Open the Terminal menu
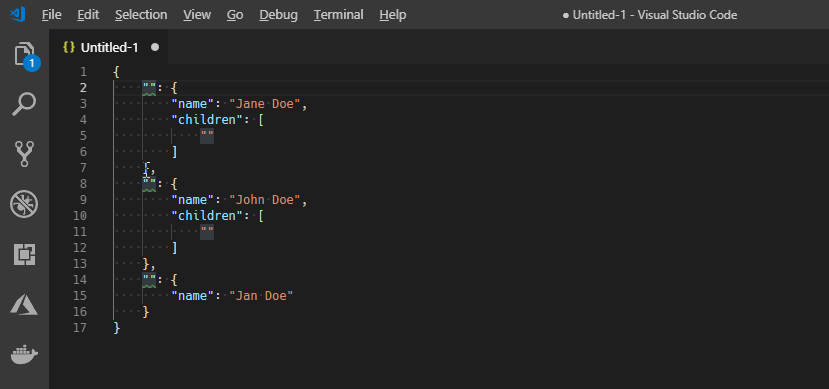This screenshot has height=389, width=829. point(338,15)
